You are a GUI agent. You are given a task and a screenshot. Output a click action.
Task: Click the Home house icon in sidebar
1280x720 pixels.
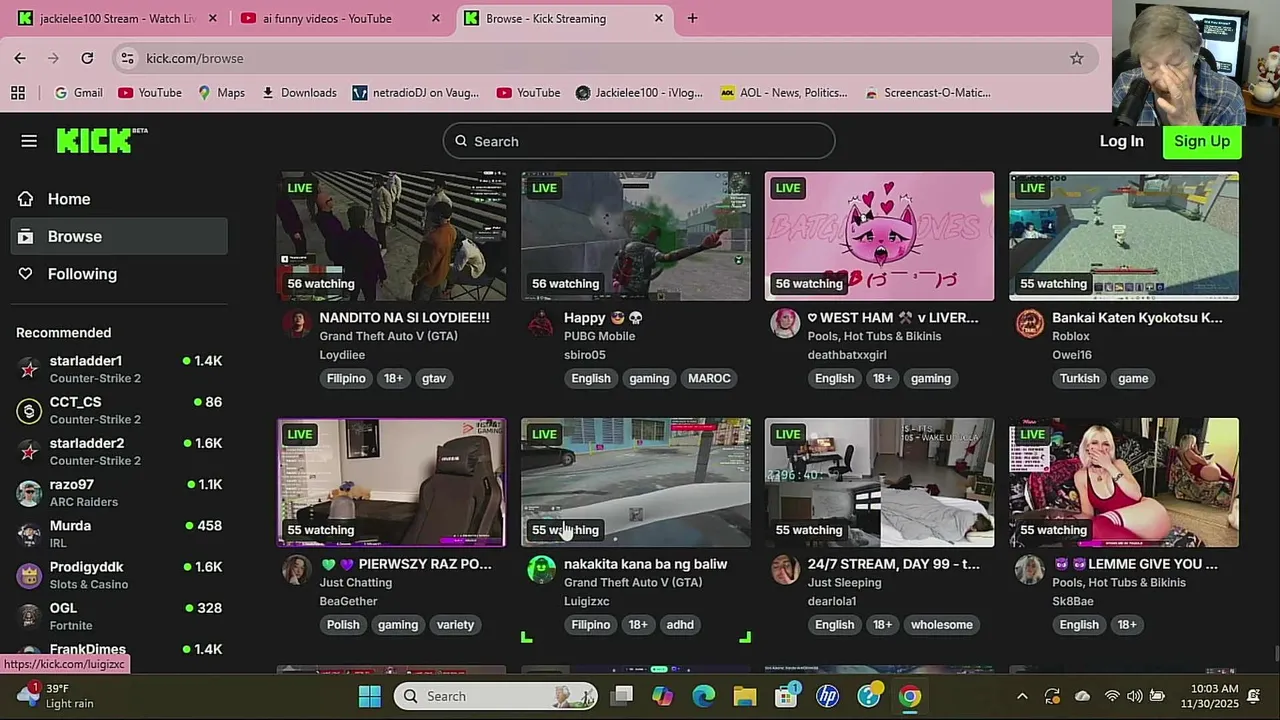pos(26,199)
